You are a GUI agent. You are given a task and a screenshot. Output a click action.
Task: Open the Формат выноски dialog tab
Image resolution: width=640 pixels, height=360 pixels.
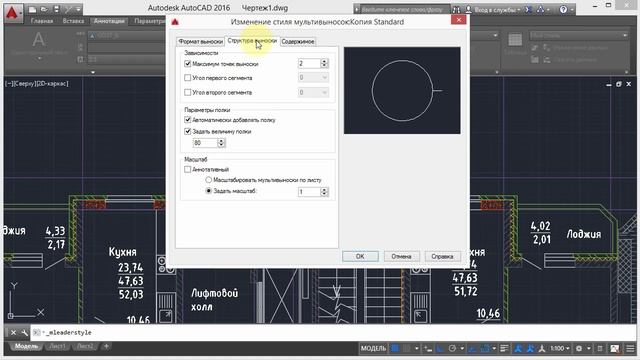[201, 42]
